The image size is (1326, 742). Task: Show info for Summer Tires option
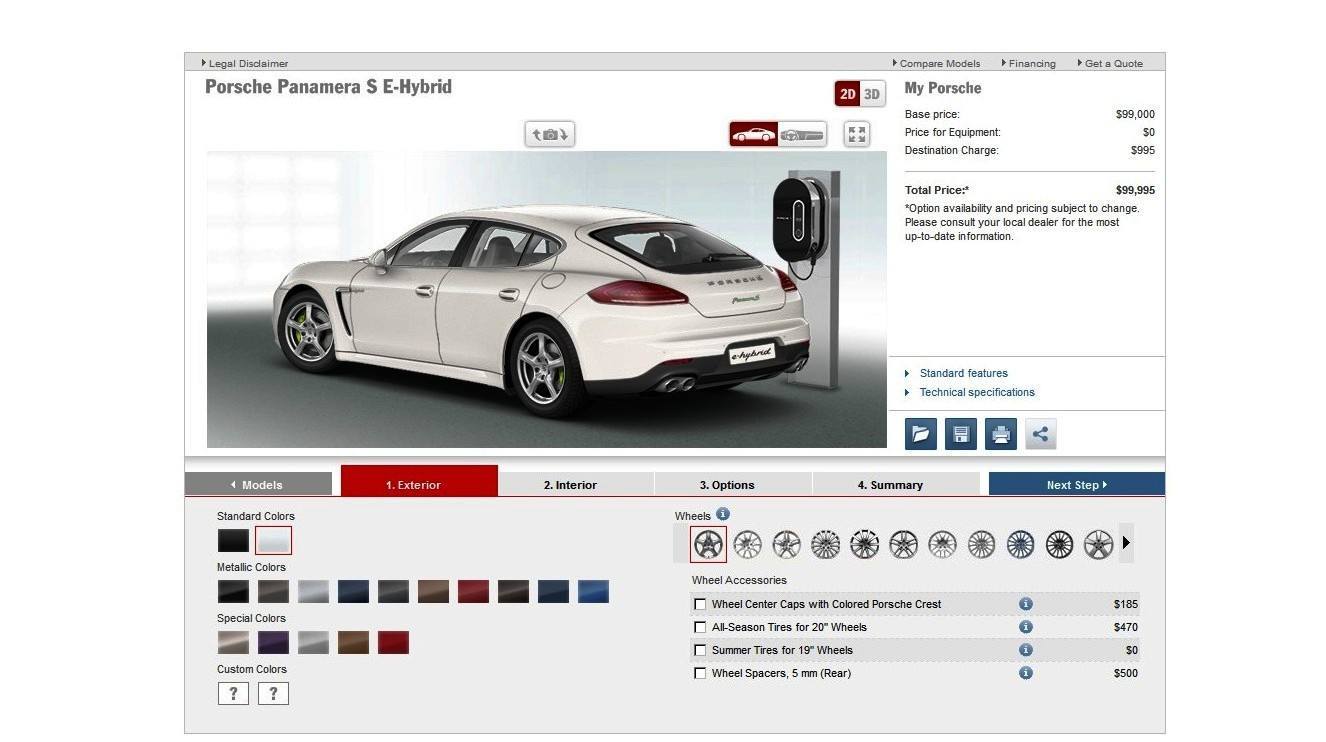tap(1026, 650)
